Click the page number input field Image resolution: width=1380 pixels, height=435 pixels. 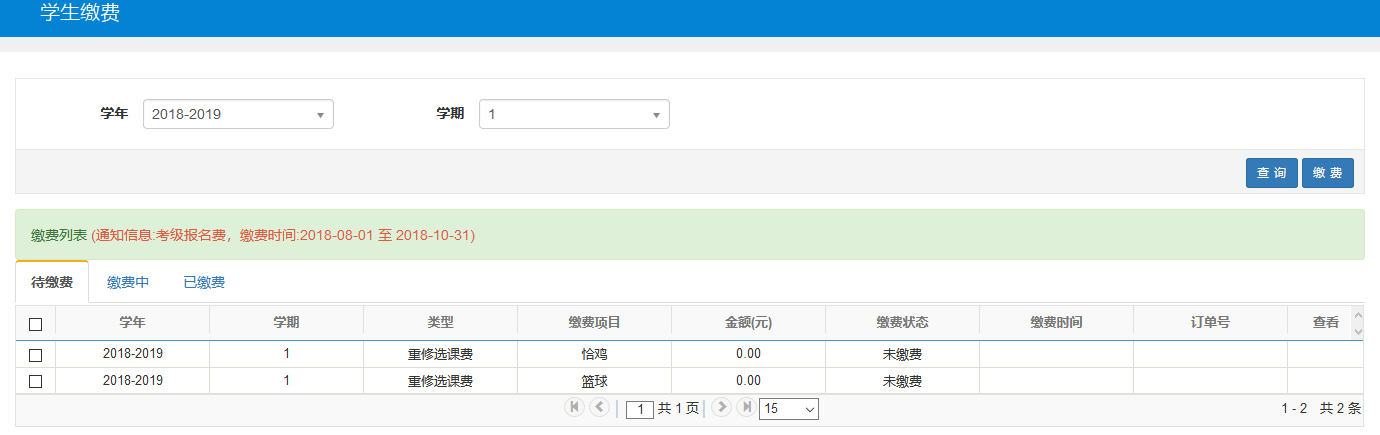[640, 409]
